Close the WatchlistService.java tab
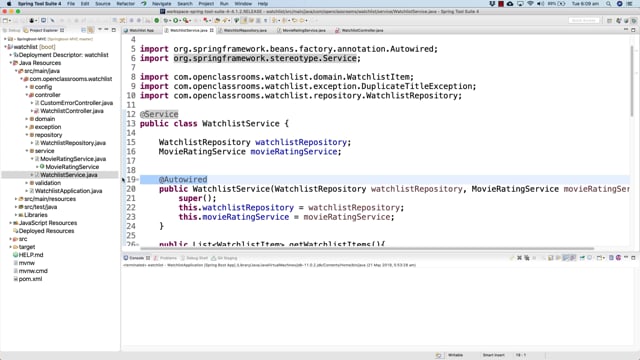640x360 pixels. pos(211,30)
